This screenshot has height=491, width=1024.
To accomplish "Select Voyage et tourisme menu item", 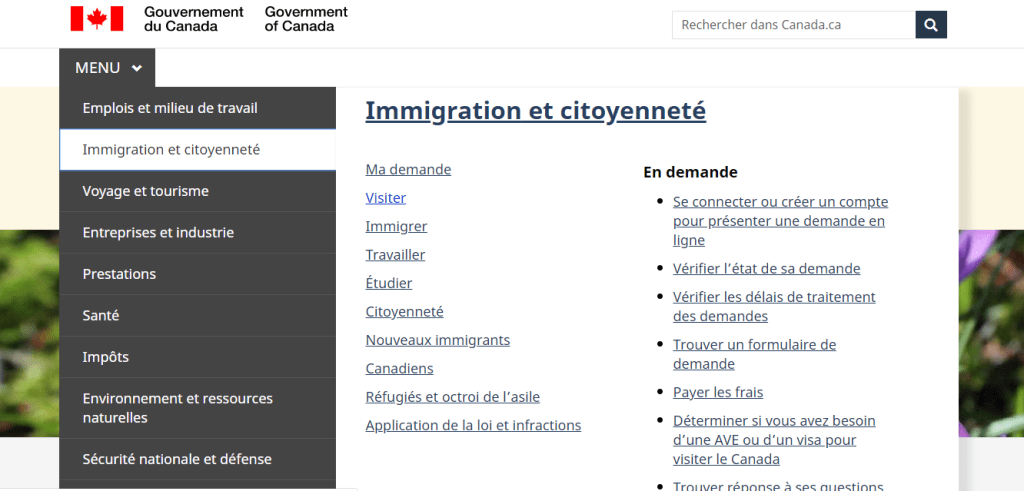I will click(x=197, y=191).
